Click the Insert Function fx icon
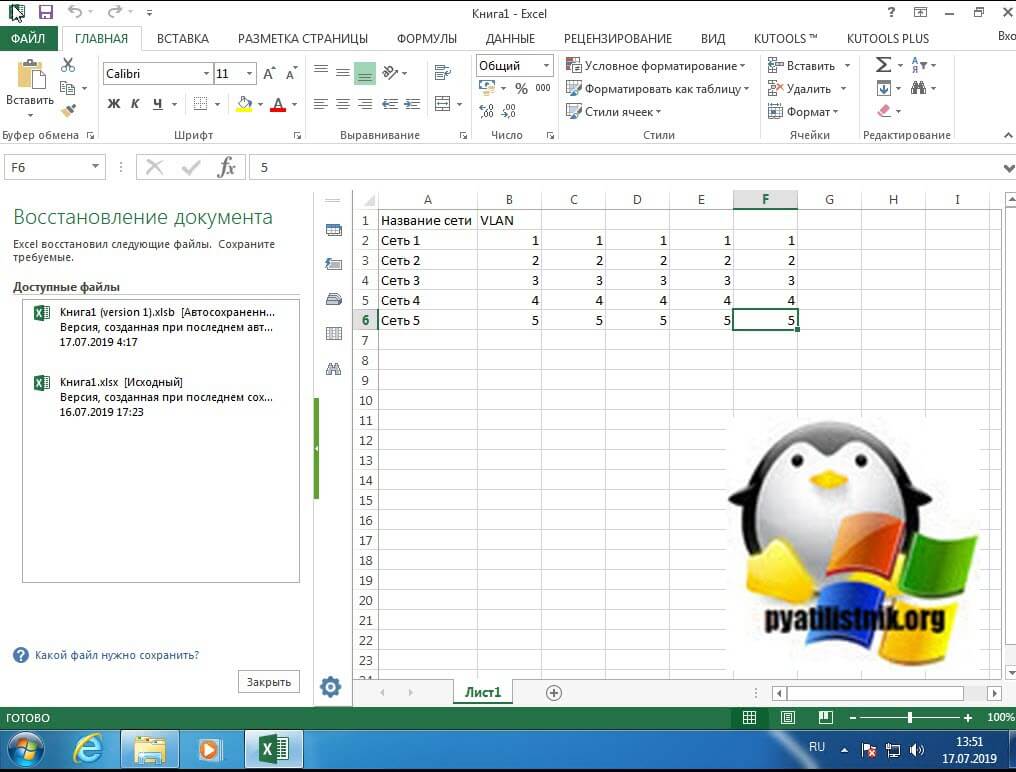 click(x=227, y=167)
